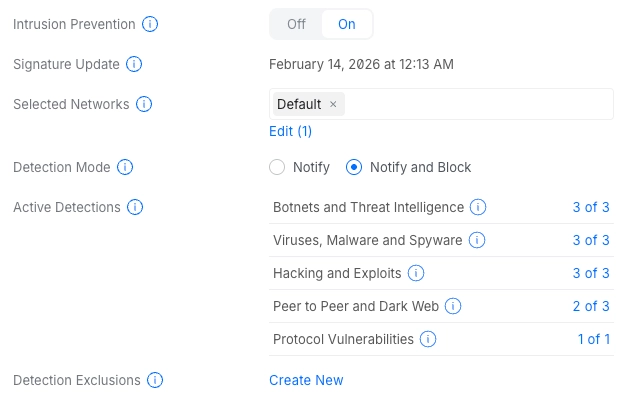Remove the Default network tag

[333, 104]
